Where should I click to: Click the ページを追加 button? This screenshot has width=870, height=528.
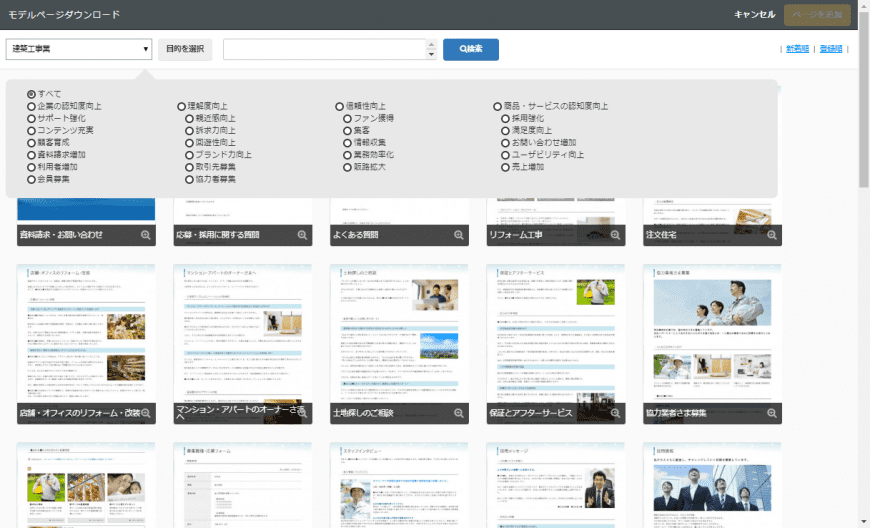817,15
